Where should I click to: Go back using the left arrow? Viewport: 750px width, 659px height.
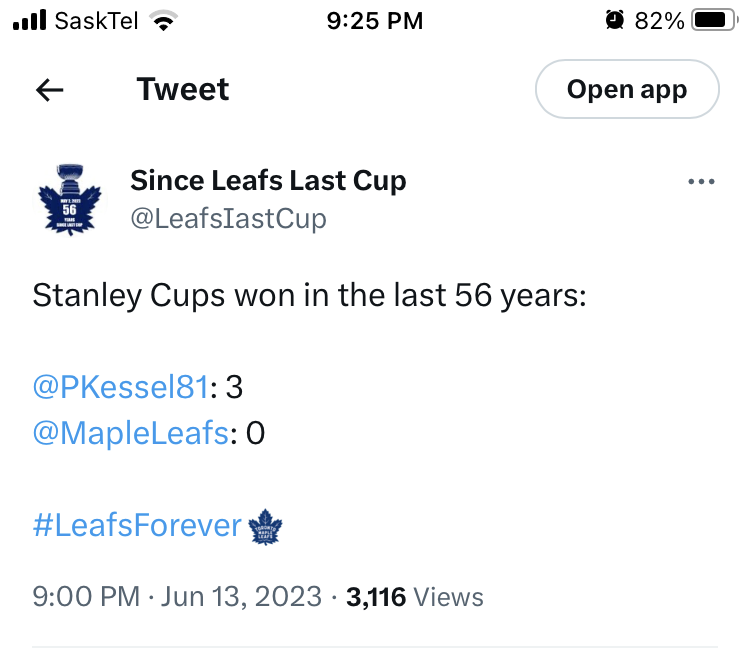pyautogui.click(x=50, y=90)
